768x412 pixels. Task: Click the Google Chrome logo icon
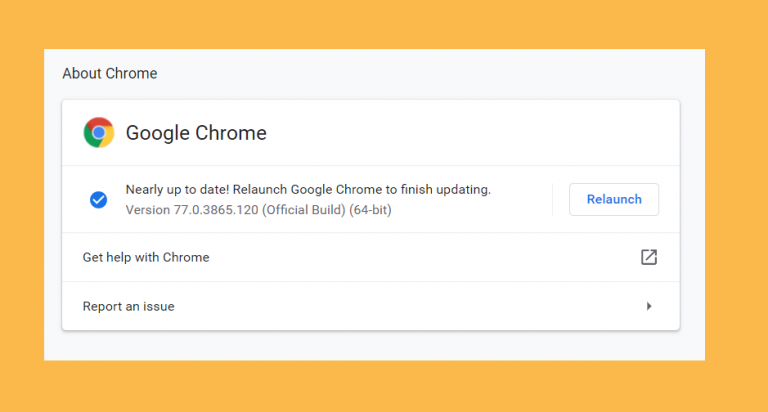tap(98, 132)
